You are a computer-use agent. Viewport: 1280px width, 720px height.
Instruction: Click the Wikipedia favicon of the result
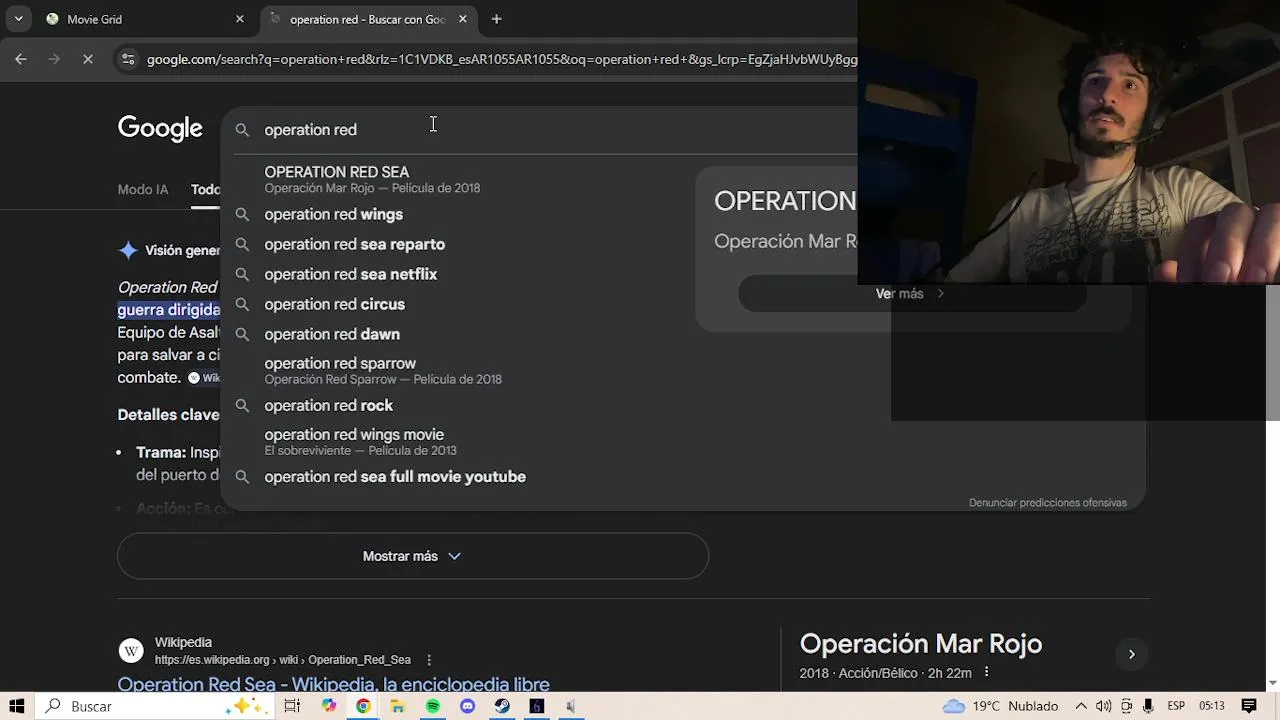[x=131, y=651]
